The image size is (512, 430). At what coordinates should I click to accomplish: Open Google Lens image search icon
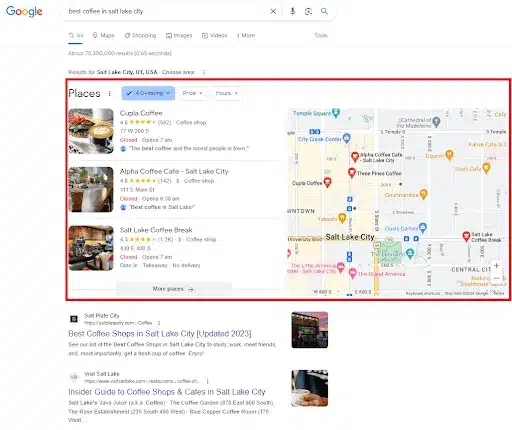(x=308, y=11)
